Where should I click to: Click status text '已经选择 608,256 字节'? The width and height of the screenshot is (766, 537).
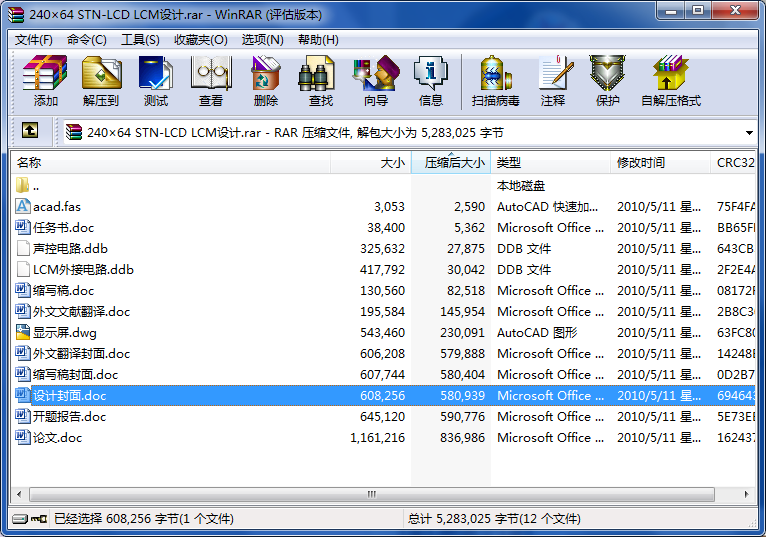click(116, 518)
